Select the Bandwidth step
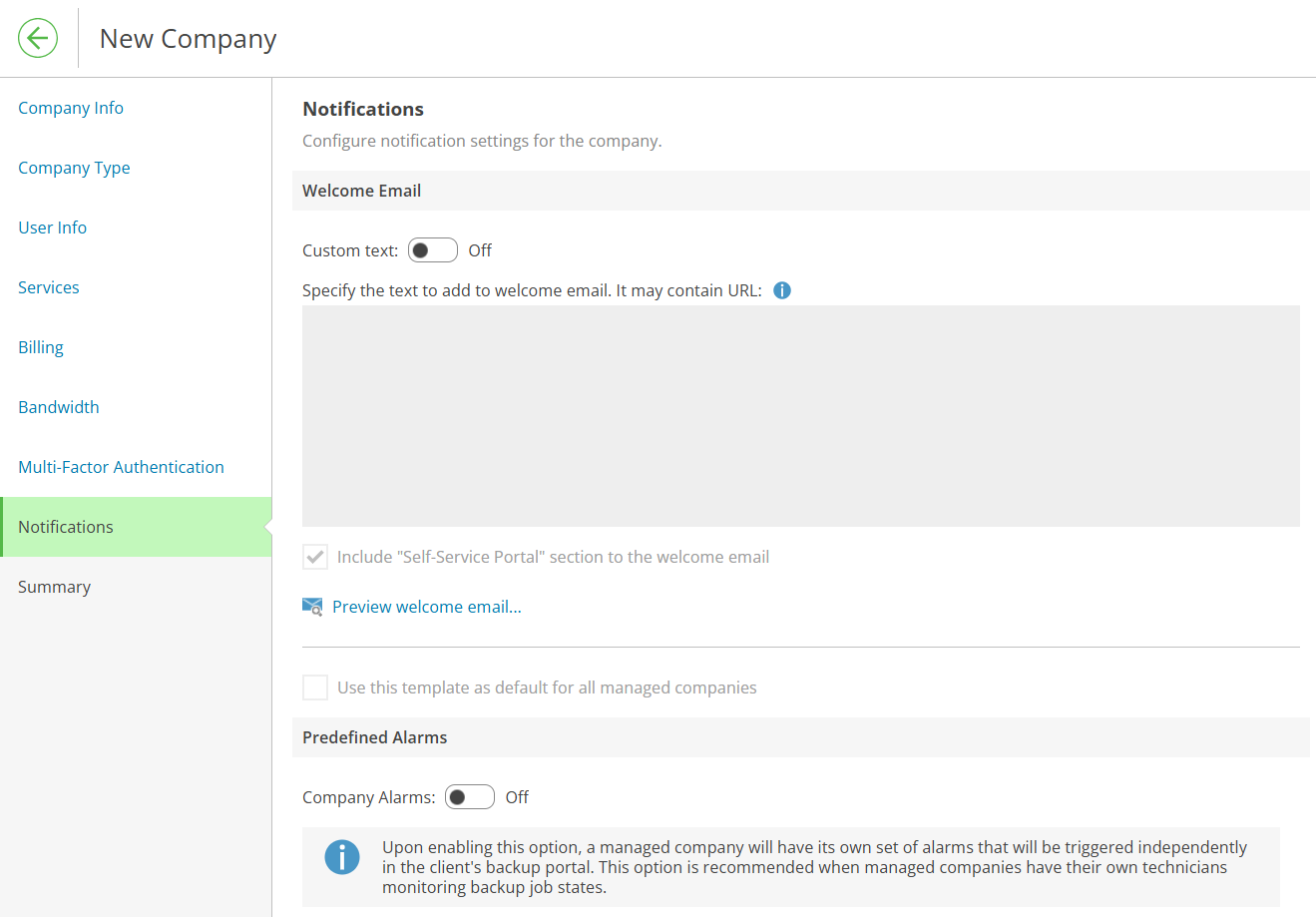 tap(59, 407)
